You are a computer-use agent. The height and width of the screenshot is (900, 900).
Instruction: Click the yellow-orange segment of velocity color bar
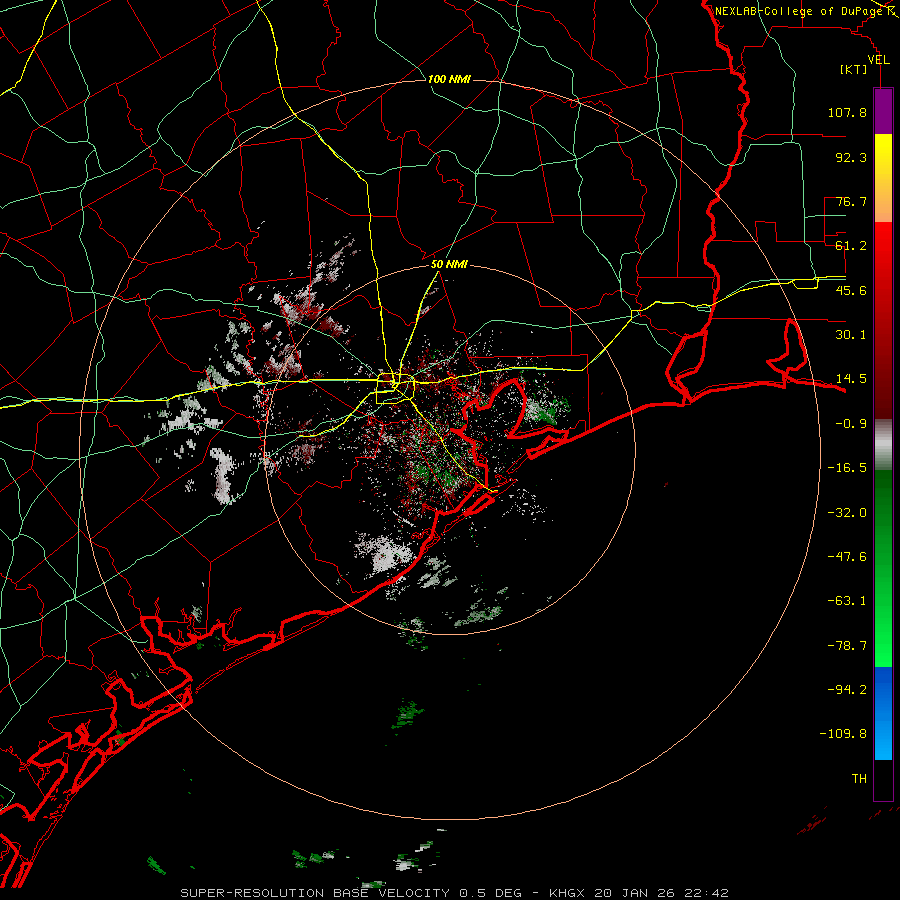883,178
